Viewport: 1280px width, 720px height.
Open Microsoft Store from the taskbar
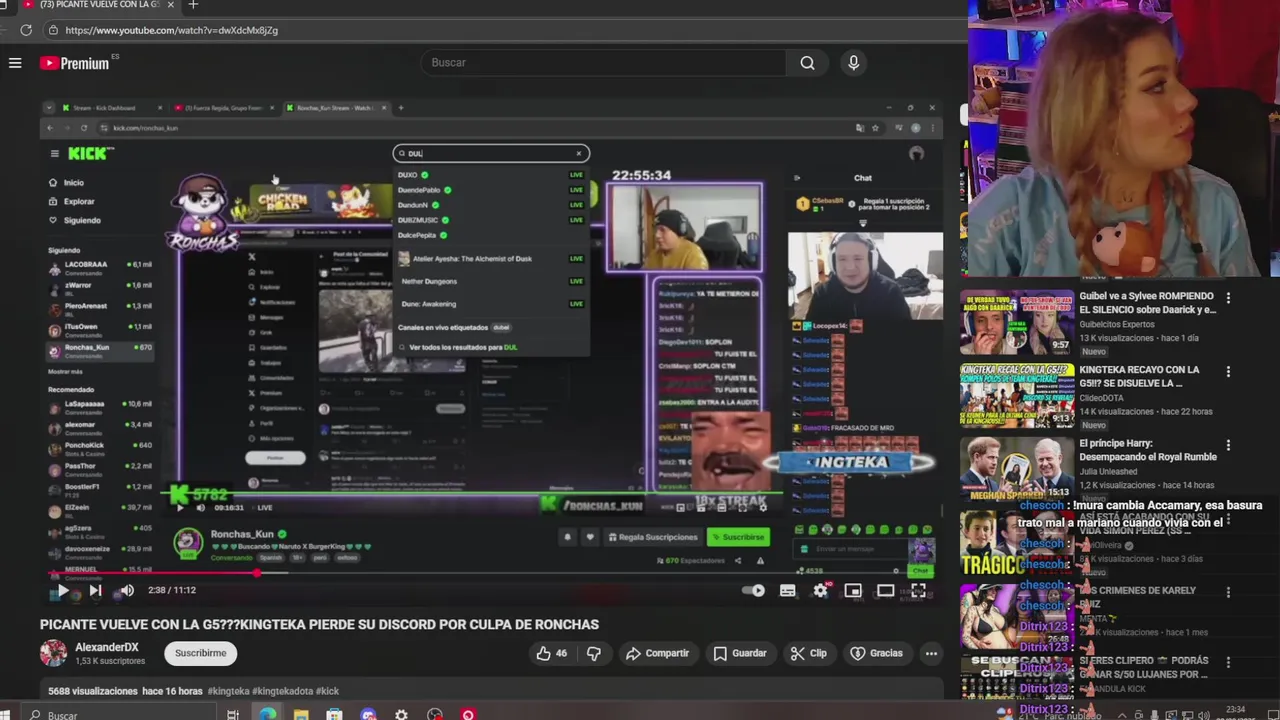point(334,715)
